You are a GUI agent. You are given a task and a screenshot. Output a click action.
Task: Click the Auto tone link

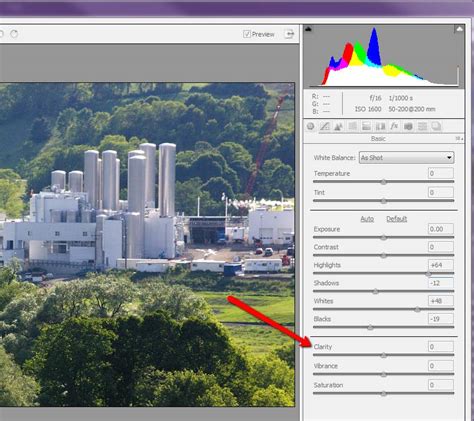point(367,219)
